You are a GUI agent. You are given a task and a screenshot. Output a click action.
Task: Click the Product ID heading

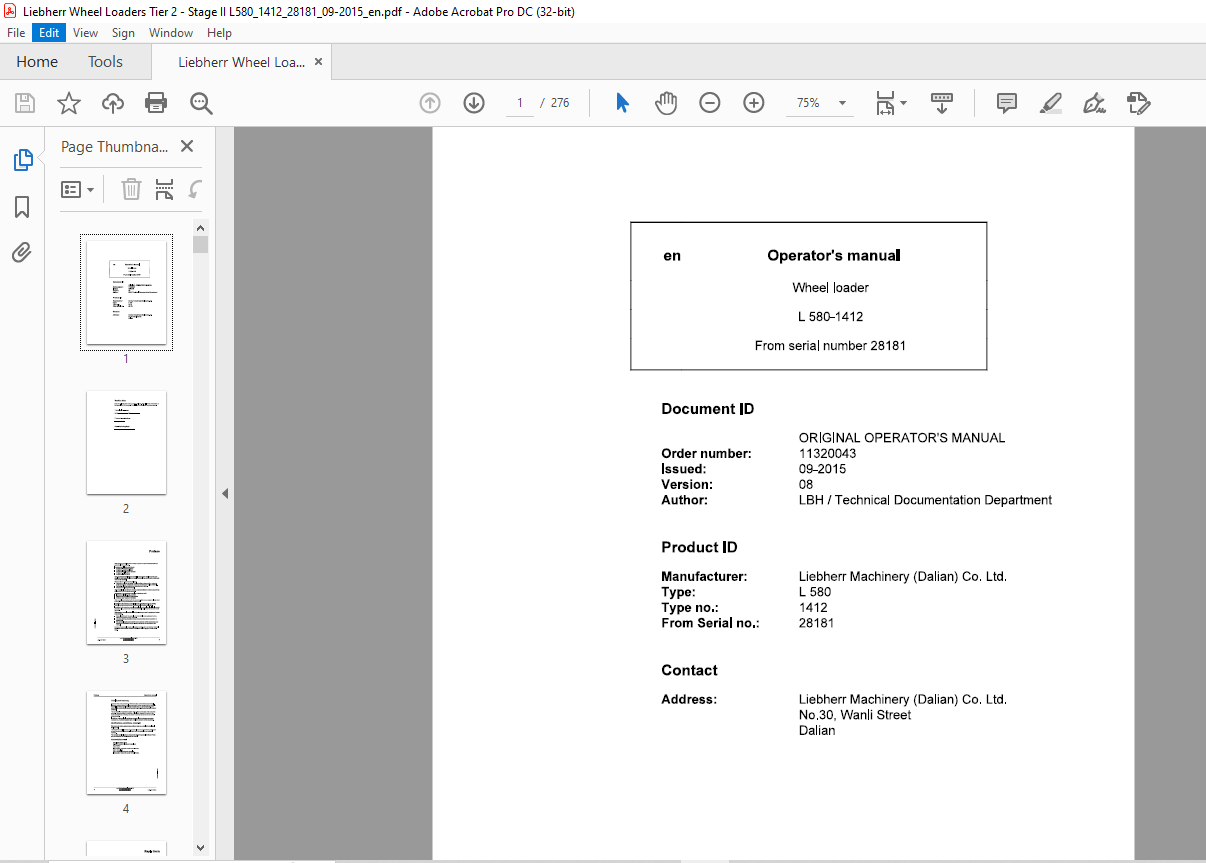tap(700, 547)
